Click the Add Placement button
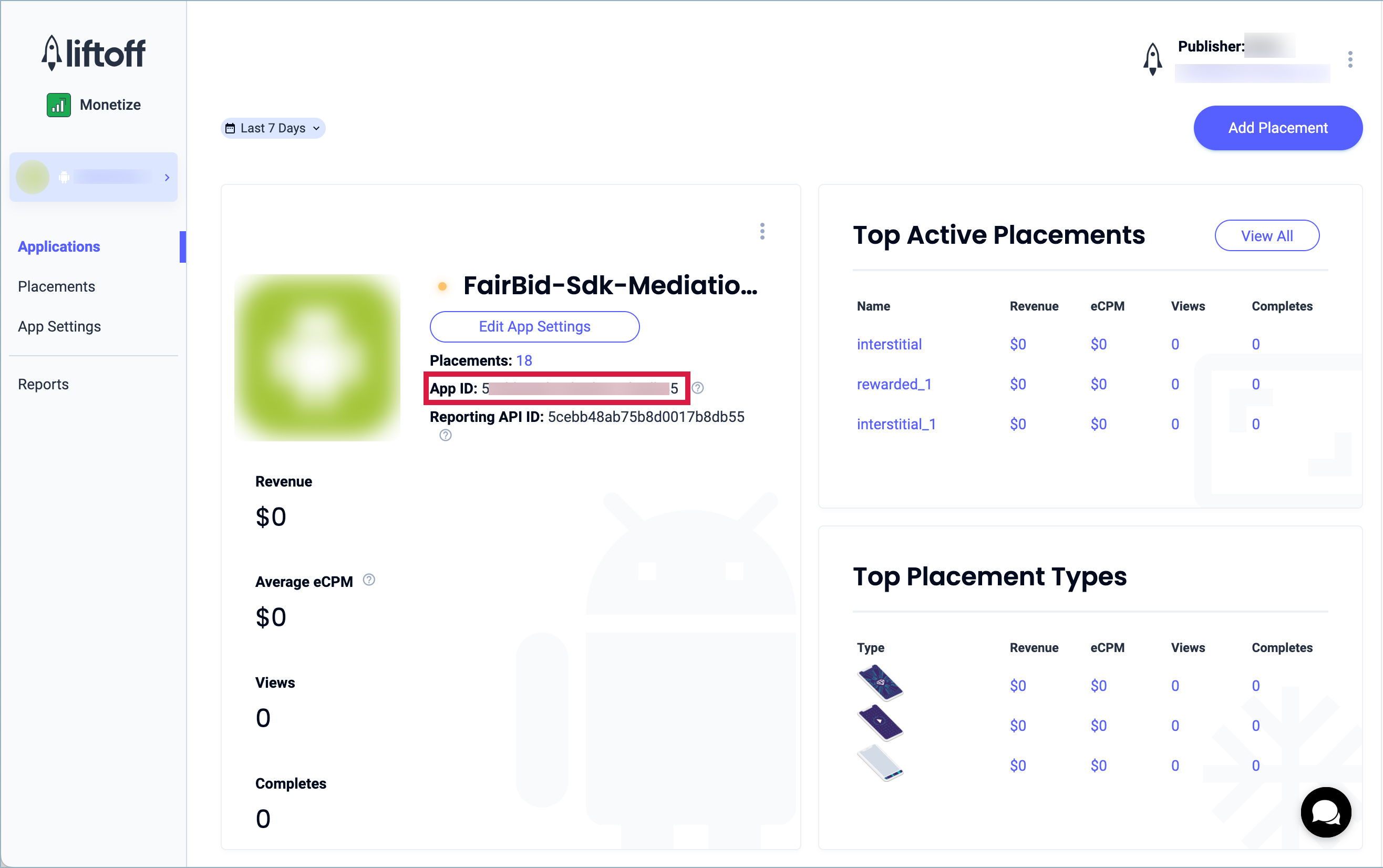1383x868 pixels. point(1277,128)
